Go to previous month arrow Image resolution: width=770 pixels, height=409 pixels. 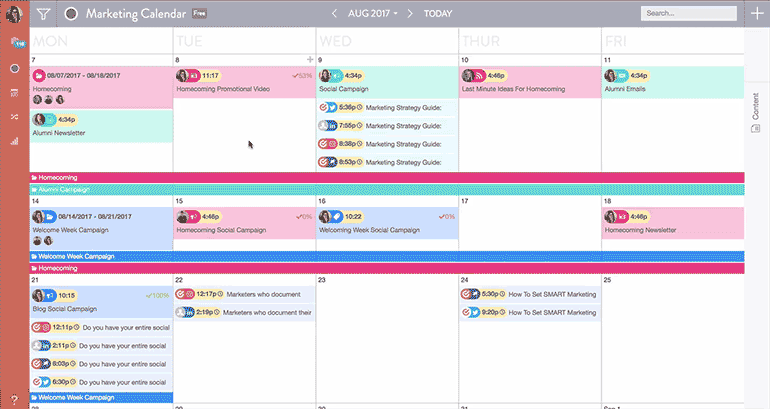click(334, 14)
